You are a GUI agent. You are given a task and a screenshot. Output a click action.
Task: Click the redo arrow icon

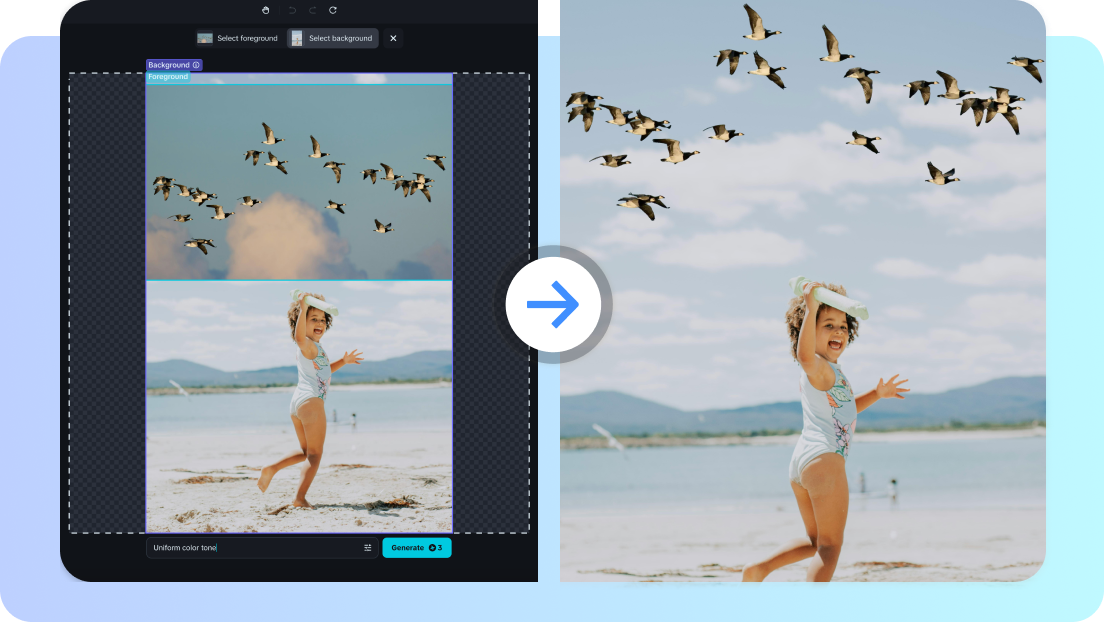pos(313,10)
